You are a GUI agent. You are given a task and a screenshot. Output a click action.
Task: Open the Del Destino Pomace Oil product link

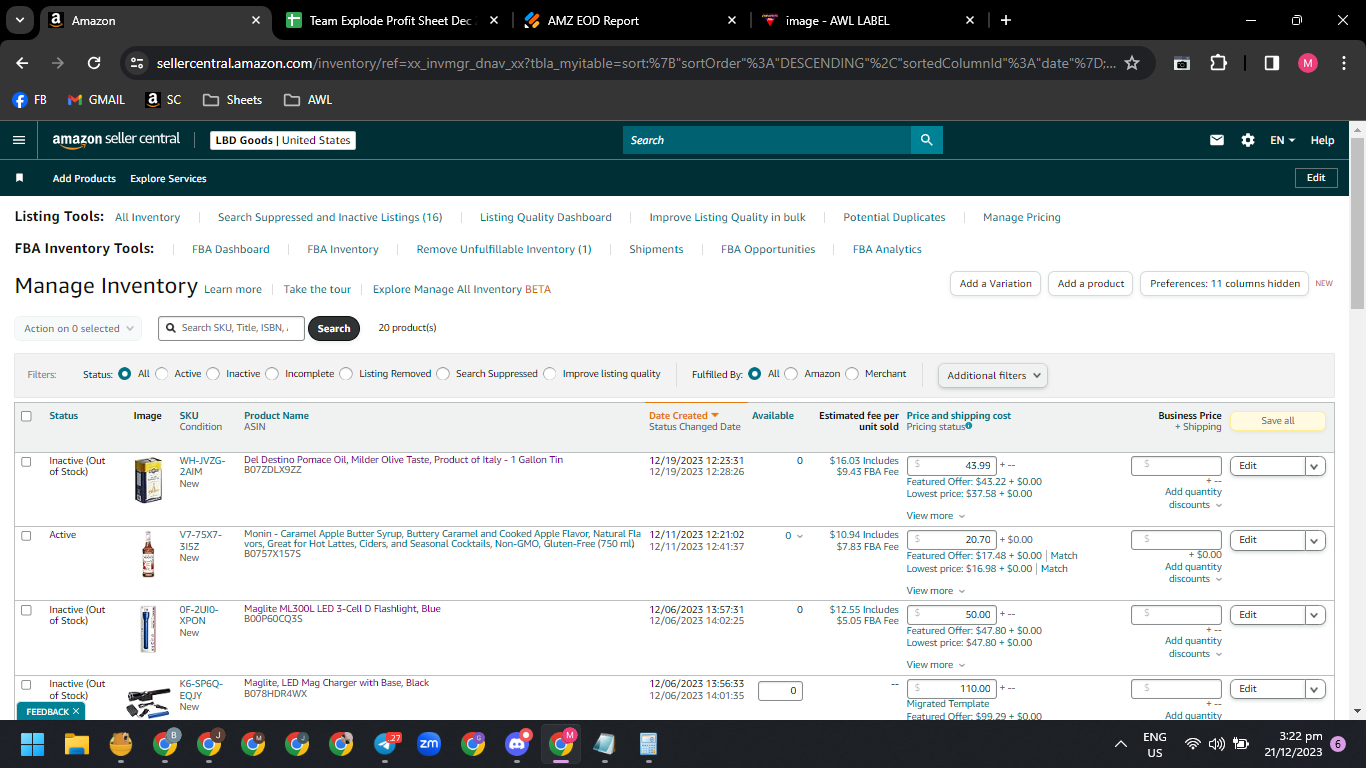(x=403, y=460)
